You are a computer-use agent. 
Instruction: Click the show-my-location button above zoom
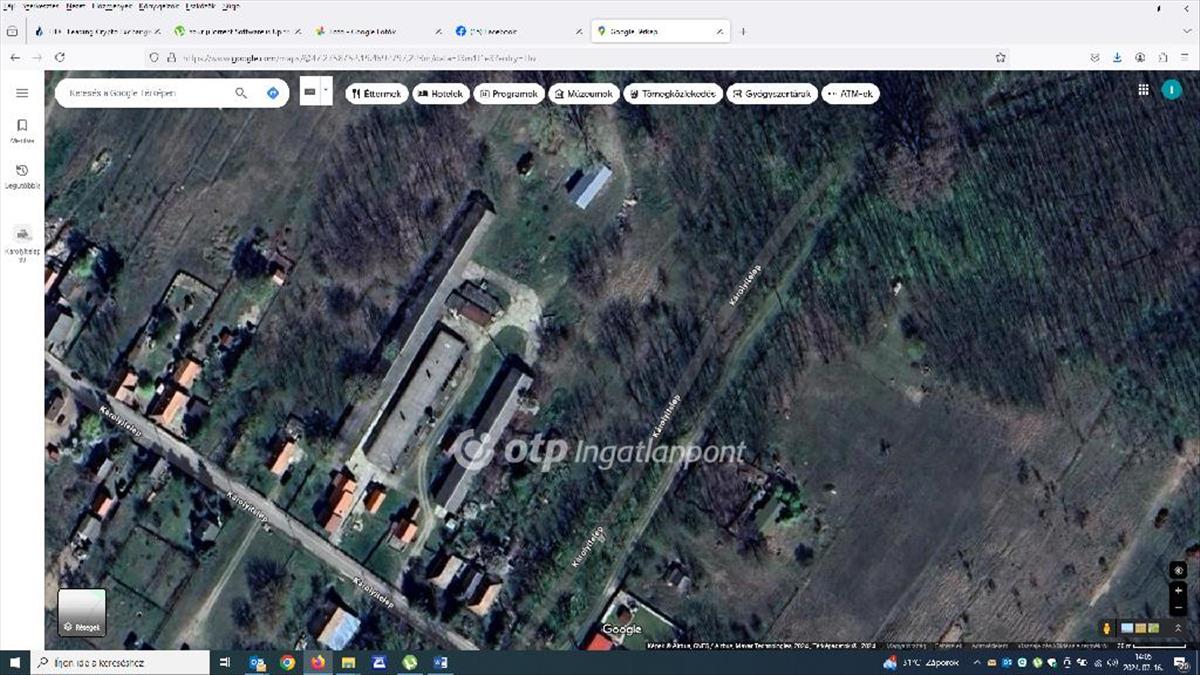coord(1179,569)
